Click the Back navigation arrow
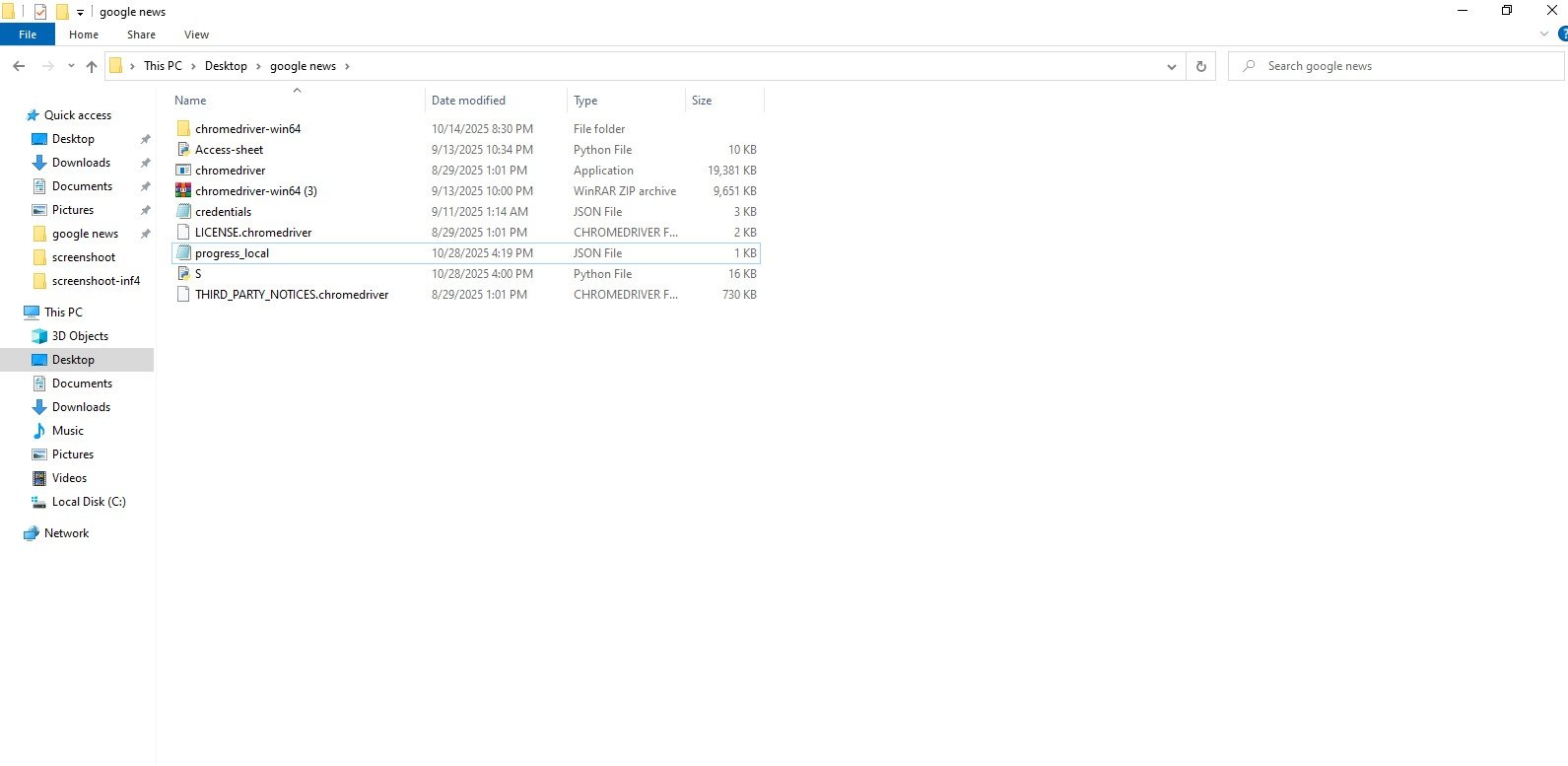1568x766 pixels. pos(19,66)
